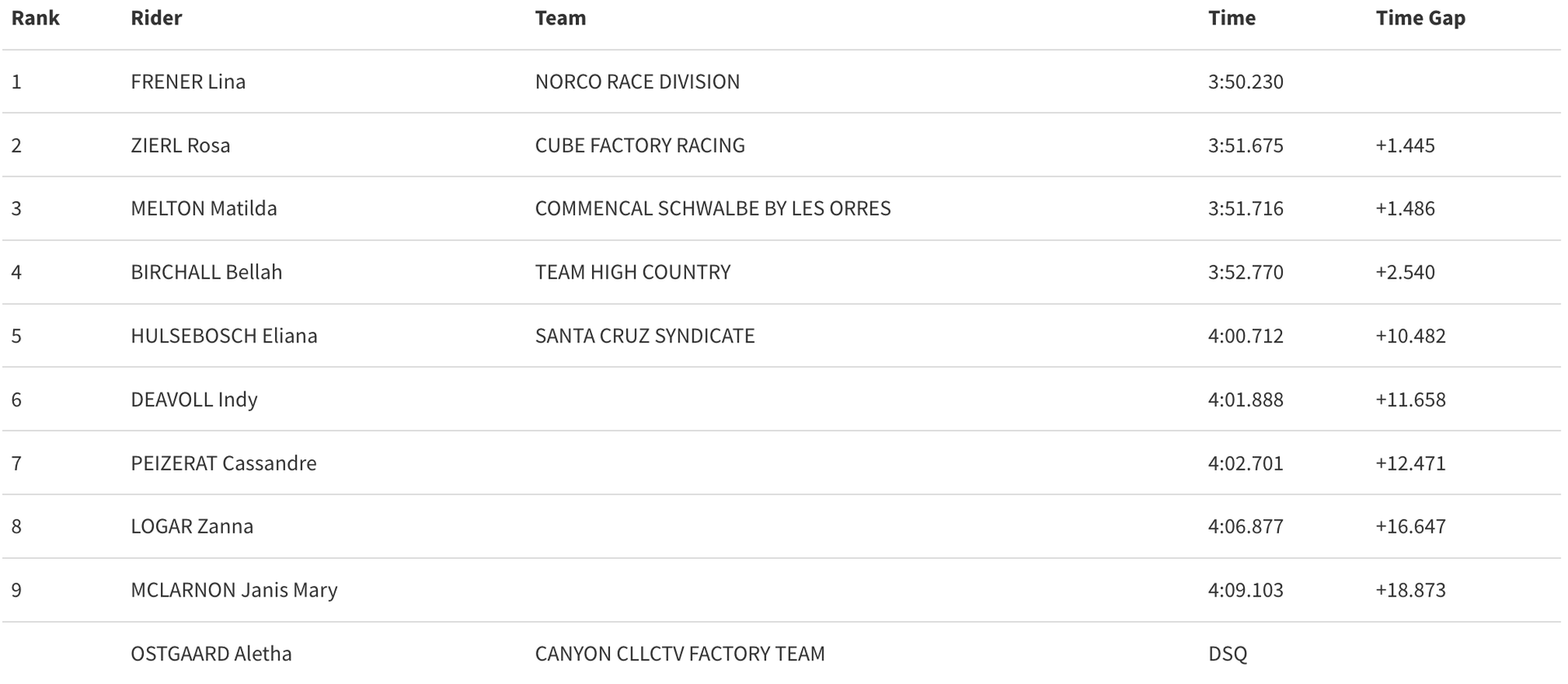Open rider BIRCHALL Bellah
The width and height of the screenshot is (1568, 684).
pos(207,272)
